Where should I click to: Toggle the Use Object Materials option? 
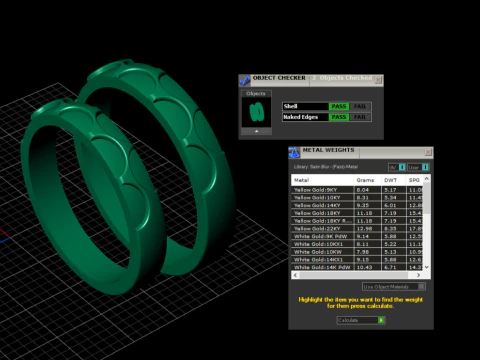click(x=394, y=287)
